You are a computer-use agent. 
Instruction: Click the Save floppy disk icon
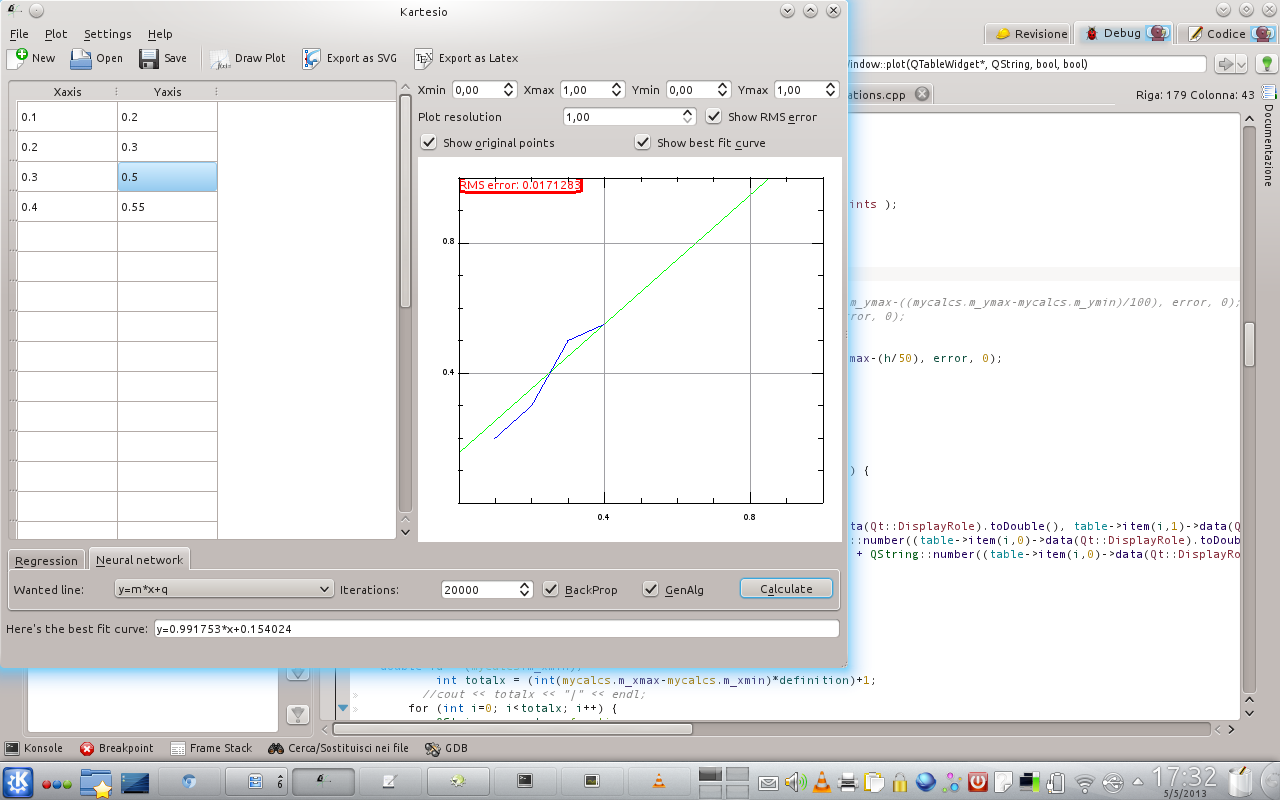coord(149,58)
